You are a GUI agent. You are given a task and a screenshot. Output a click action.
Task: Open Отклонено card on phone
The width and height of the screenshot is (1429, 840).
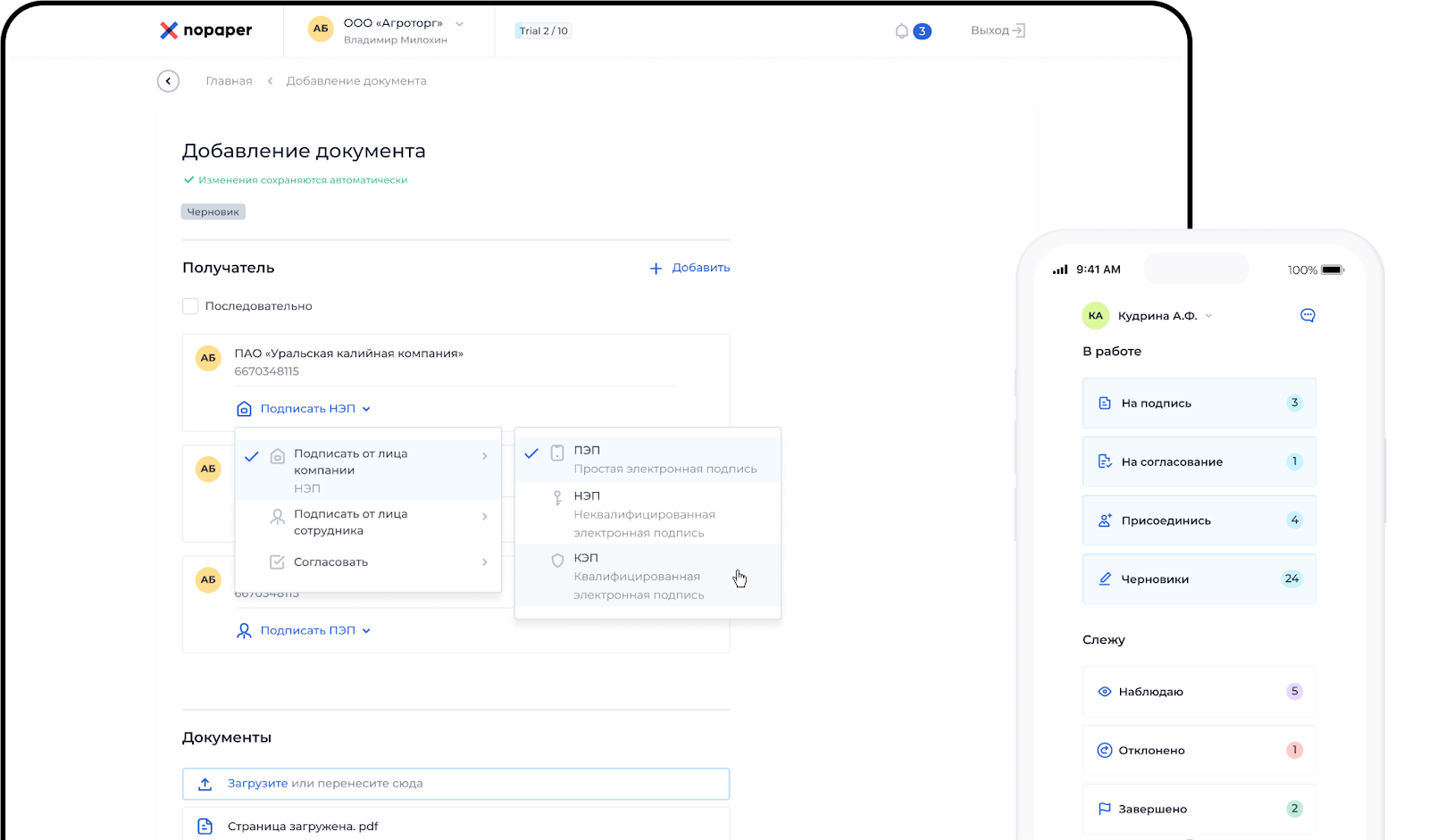1199,751
